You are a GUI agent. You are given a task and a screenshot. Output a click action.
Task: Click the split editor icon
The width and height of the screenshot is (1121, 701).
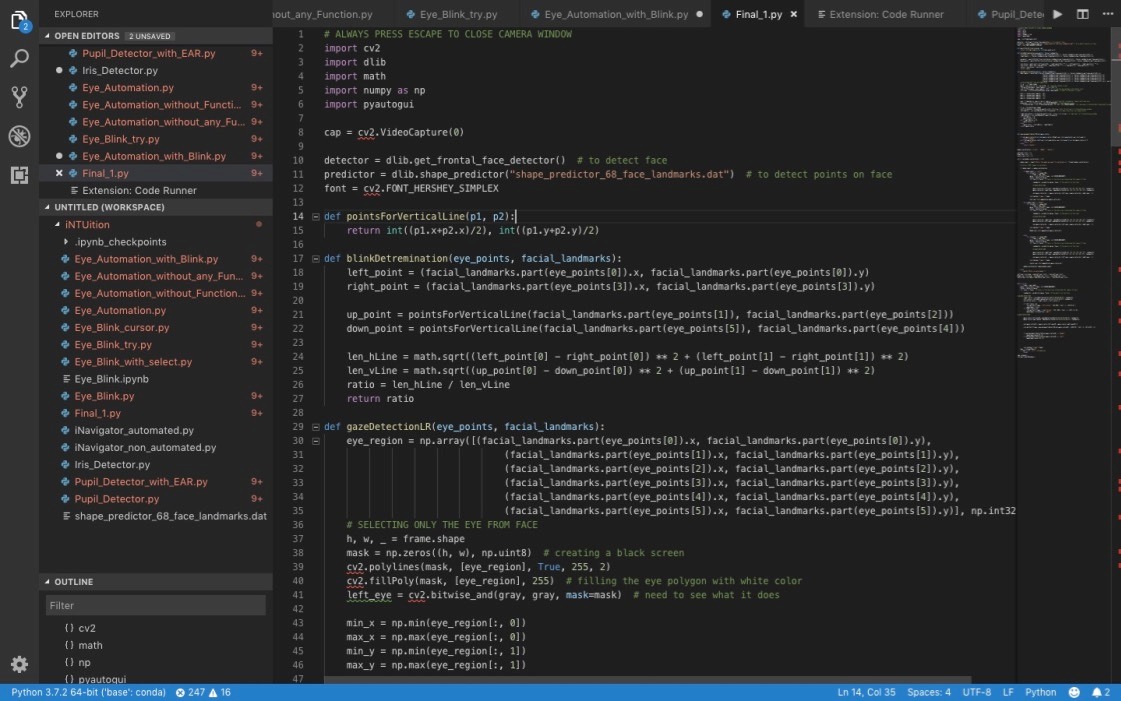click(1083, 14)
